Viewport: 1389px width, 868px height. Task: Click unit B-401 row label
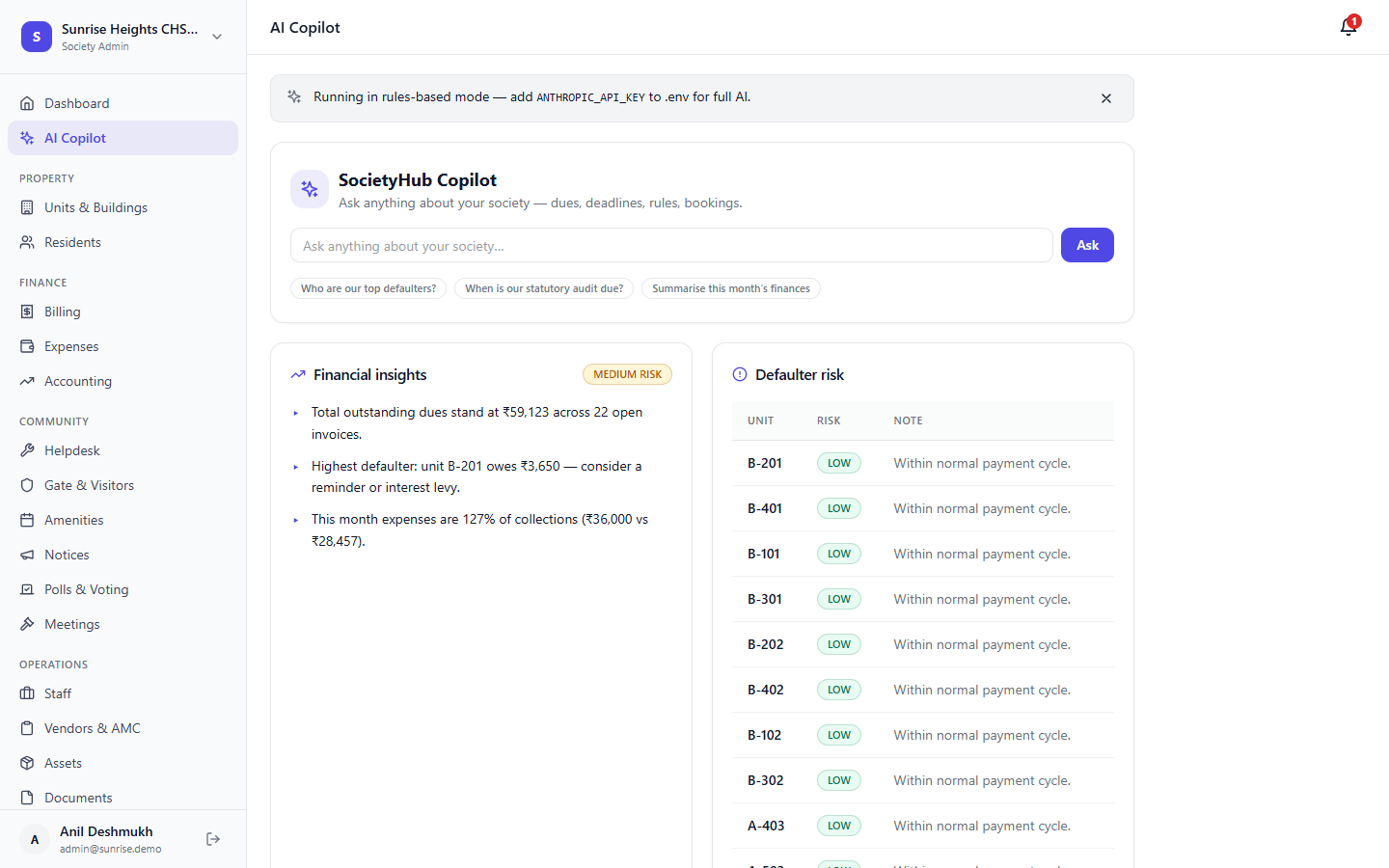point(765,508)
